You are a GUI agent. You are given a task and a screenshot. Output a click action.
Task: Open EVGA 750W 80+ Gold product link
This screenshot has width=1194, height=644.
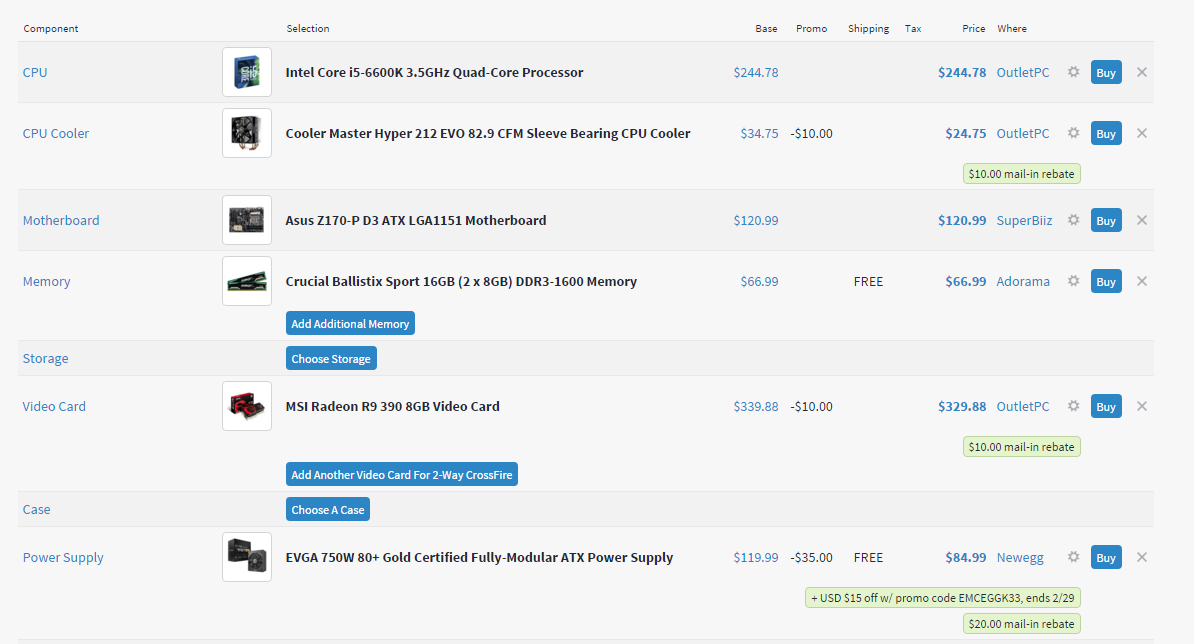click(x=480, y=557)
